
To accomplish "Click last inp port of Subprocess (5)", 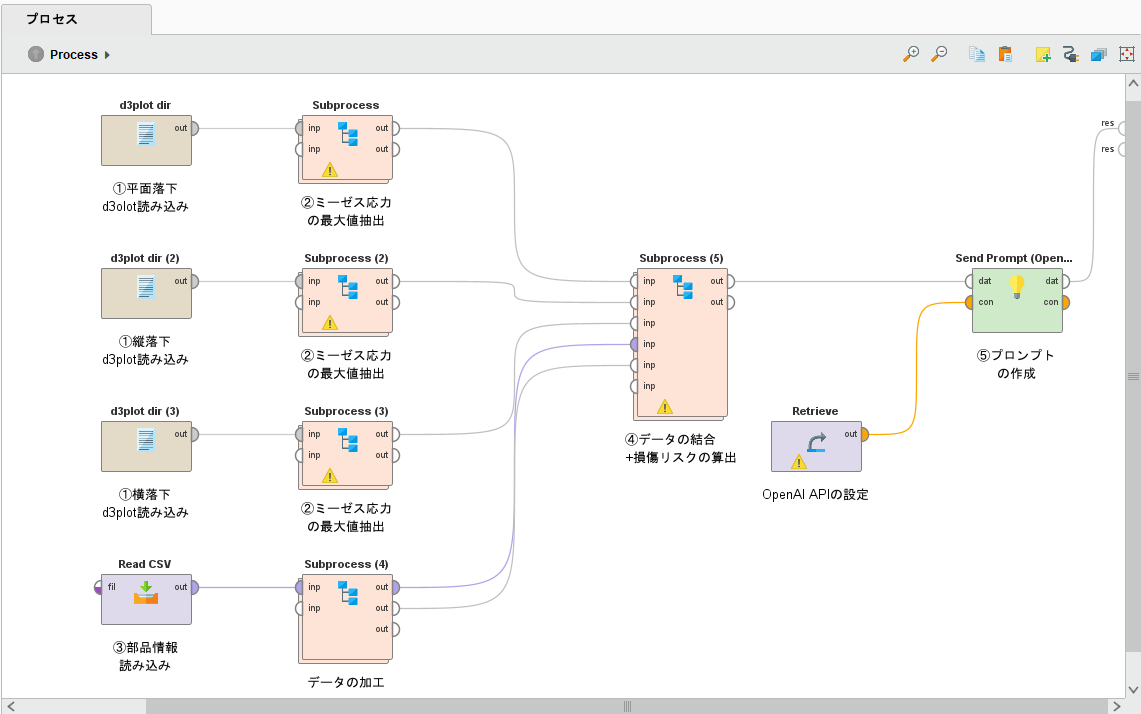I will 635,386.
